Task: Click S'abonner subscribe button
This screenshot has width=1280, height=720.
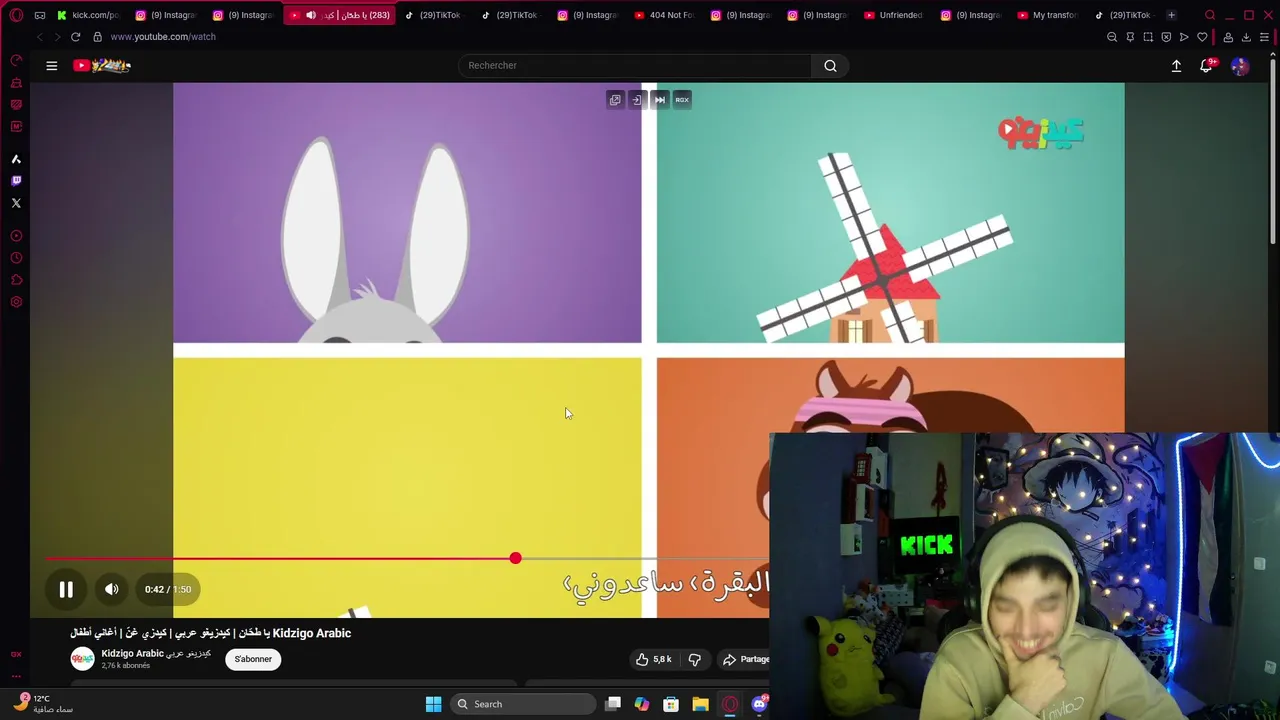Action: (253, 660)
